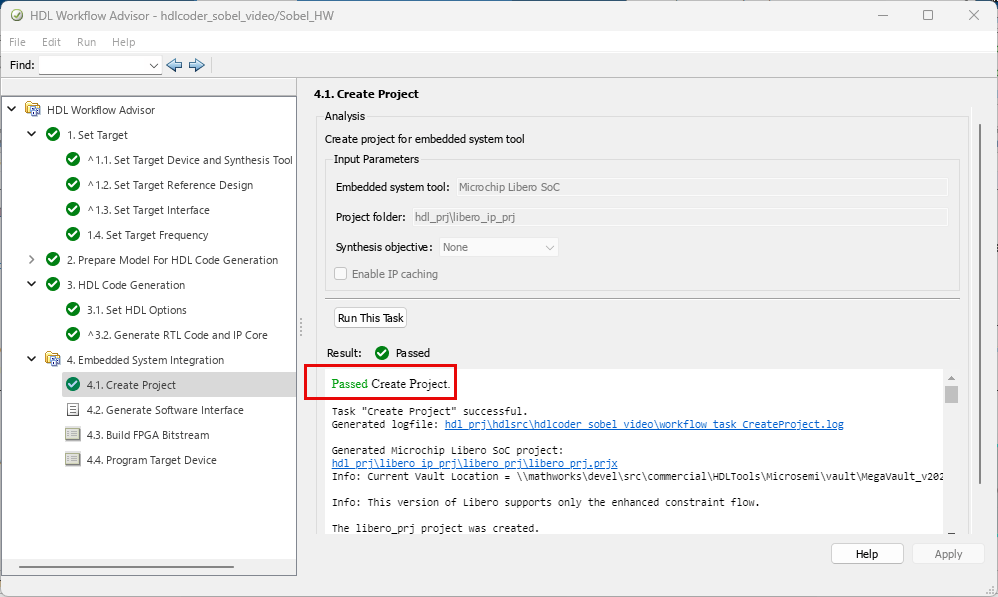The height and width of the screenshot is (597, 998).
Task: Click the Embedded System Integration folder icon
Action: pos(53,360)
